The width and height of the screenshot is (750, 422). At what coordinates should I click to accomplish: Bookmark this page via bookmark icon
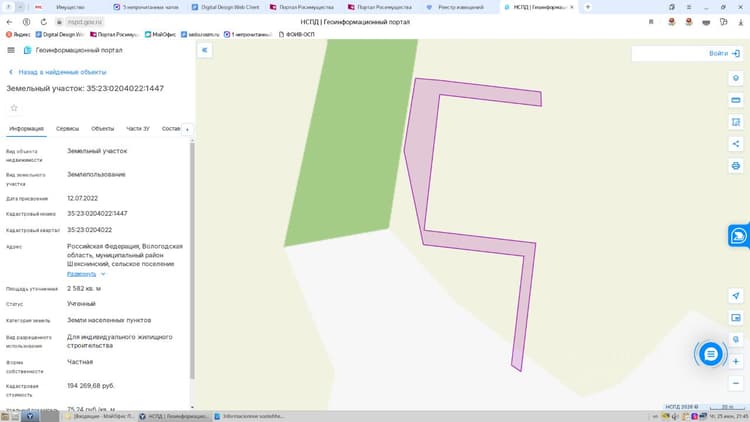click(x=651, y=22)
